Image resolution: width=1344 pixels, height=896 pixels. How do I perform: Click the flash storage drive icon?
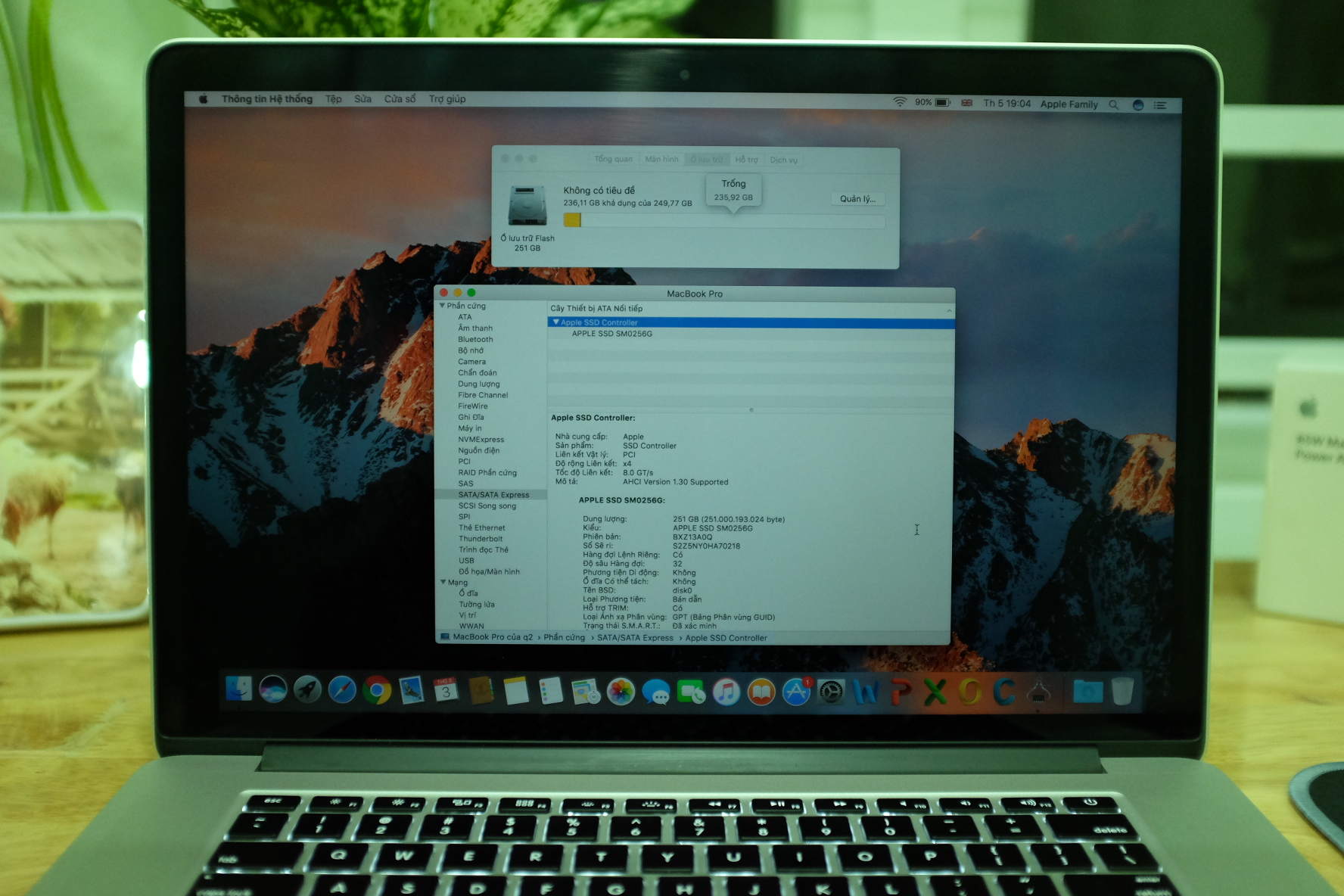[x=527, y=205]
